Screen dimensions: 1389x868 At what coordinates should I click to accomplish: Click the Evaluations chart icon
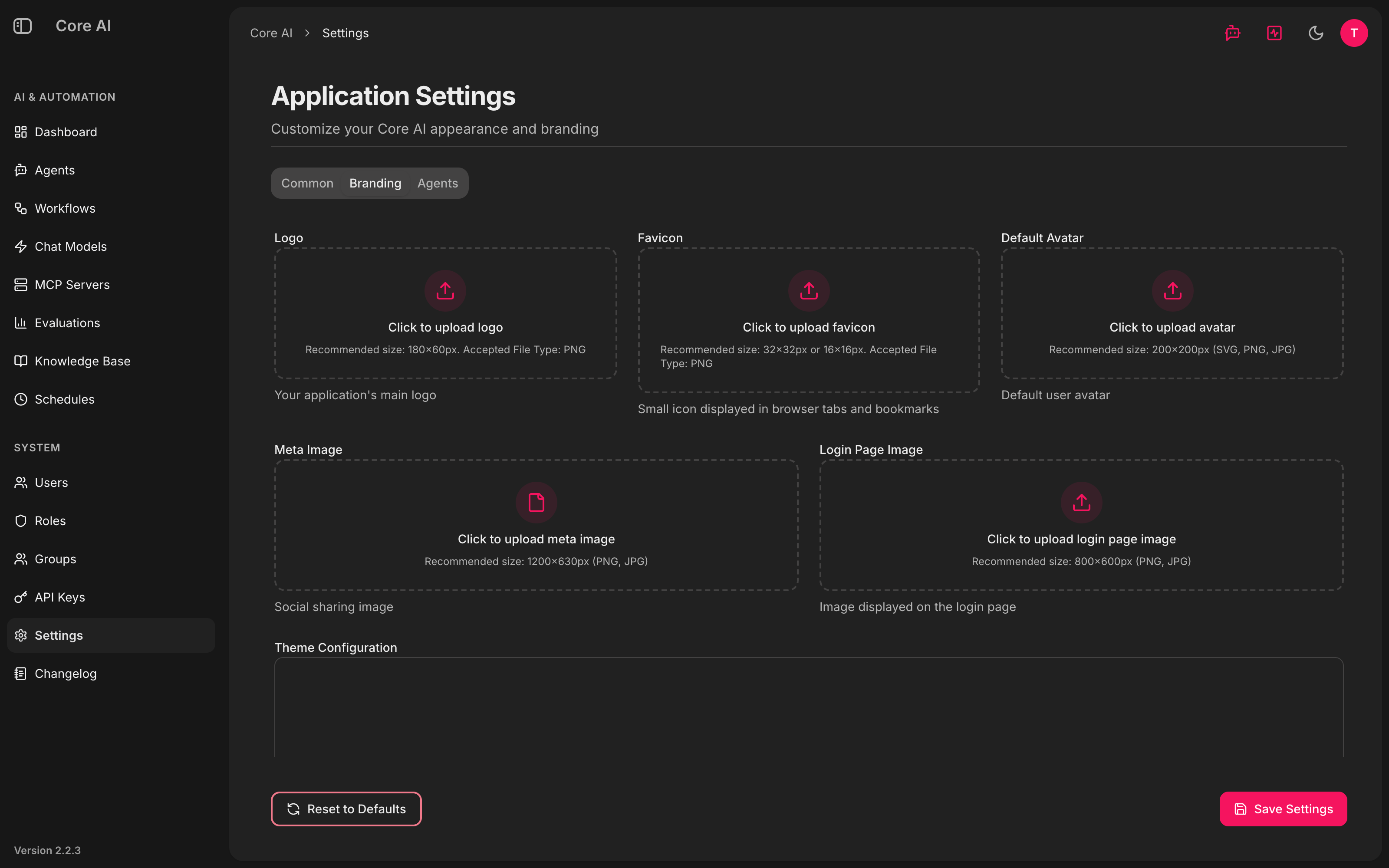pyautogui.click(x=21, y=322)
